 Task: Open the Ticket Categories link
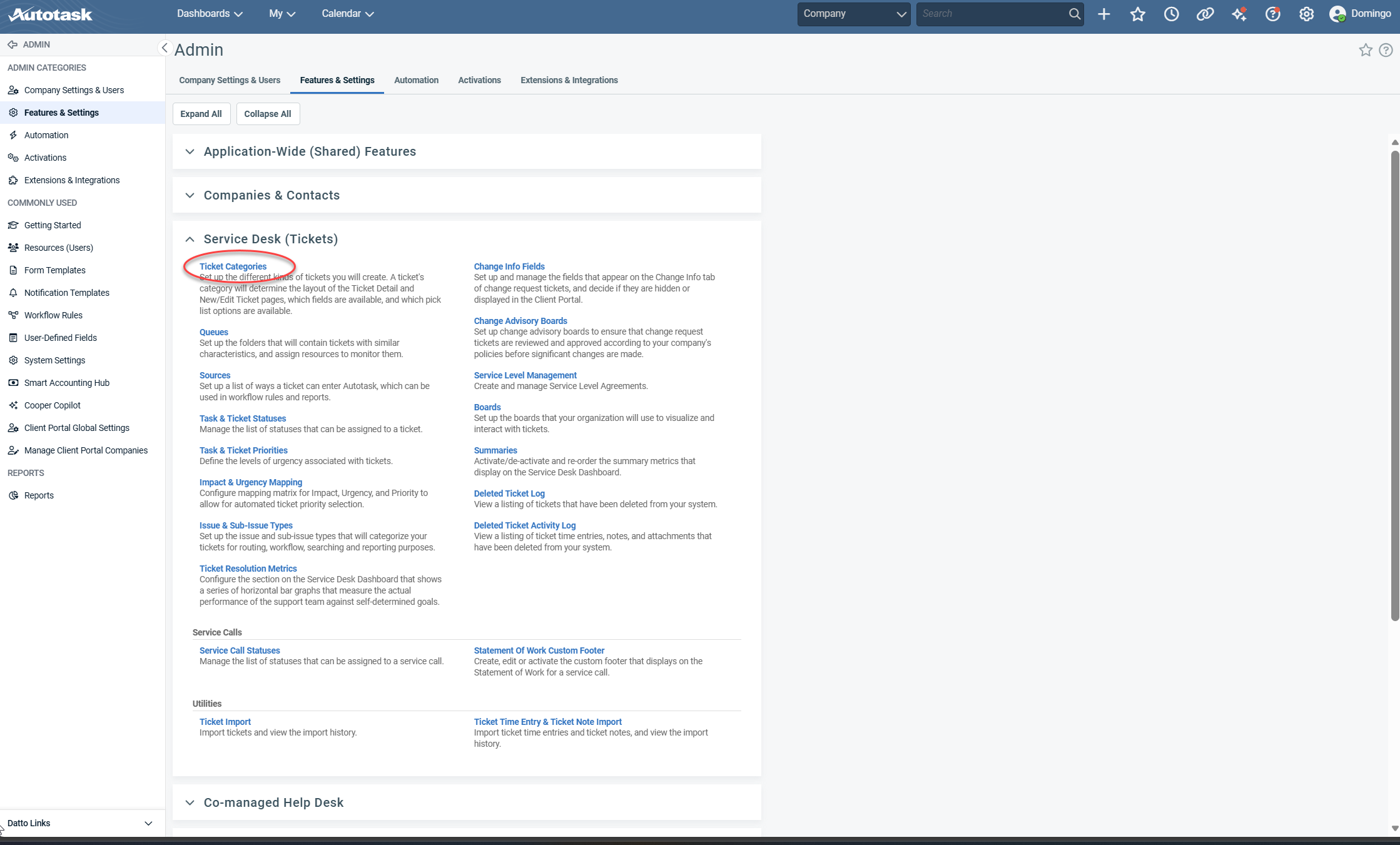tap(233, 266)
